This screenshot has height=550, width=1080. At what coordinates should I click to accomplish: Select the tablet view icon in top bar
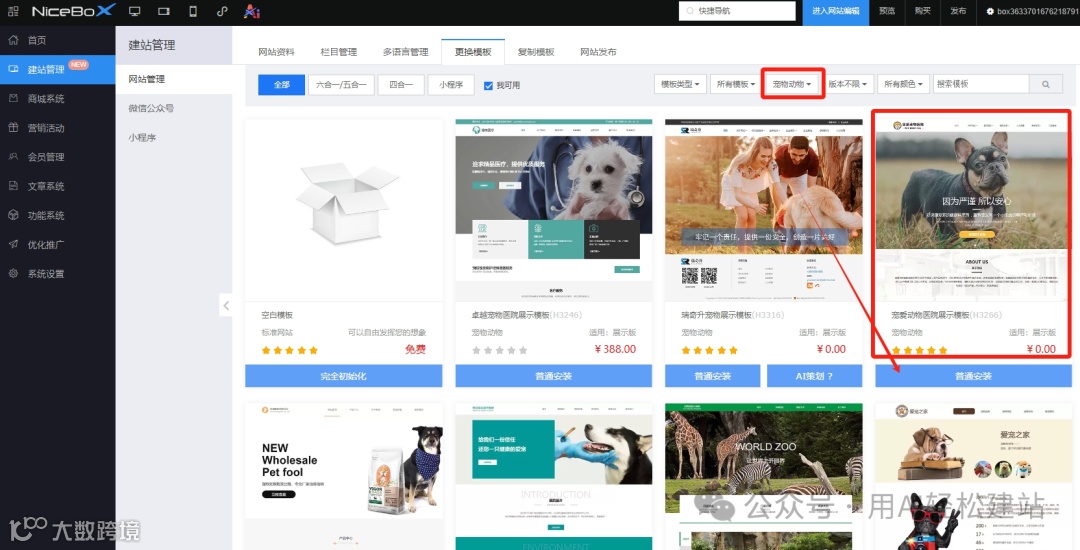coord(164,12)
